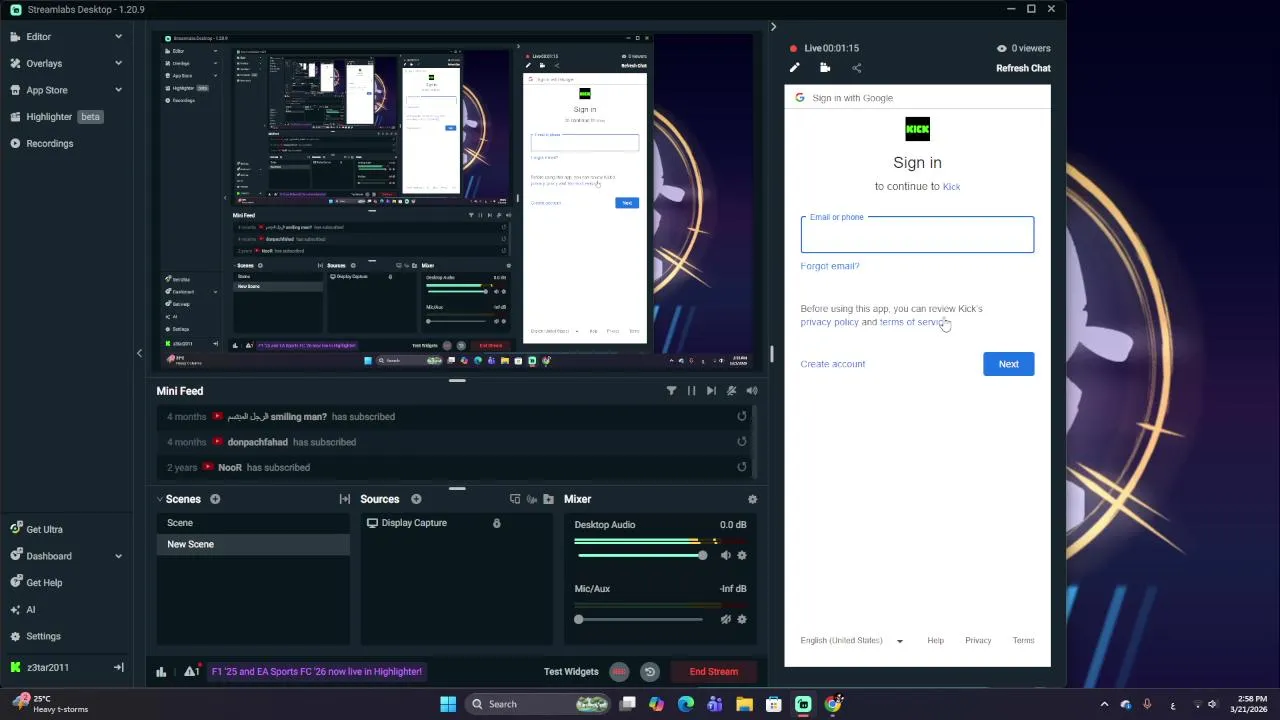Image resolution: width=1280 pixels, height=720 pixels.
Task: Open the Desktop Audio settings gear
Action: coord(742,555)
